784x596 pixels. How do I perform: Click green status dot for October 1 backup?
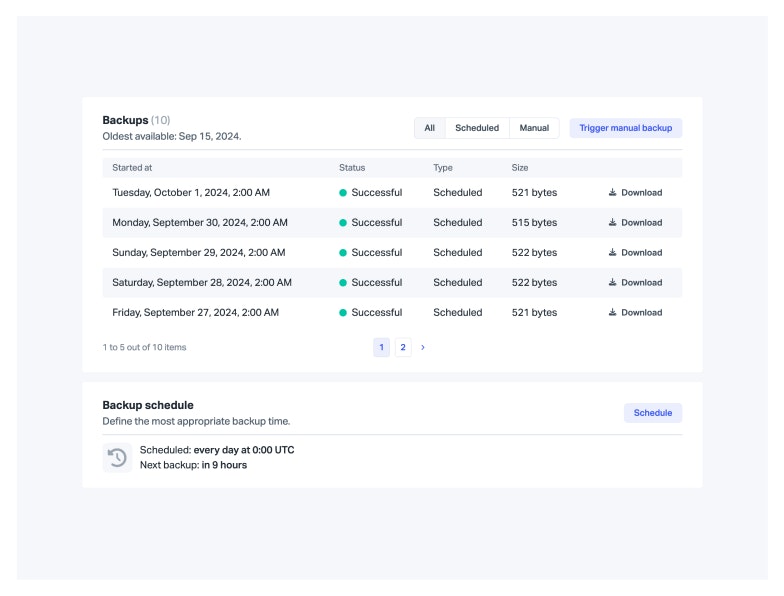point(343,193)
